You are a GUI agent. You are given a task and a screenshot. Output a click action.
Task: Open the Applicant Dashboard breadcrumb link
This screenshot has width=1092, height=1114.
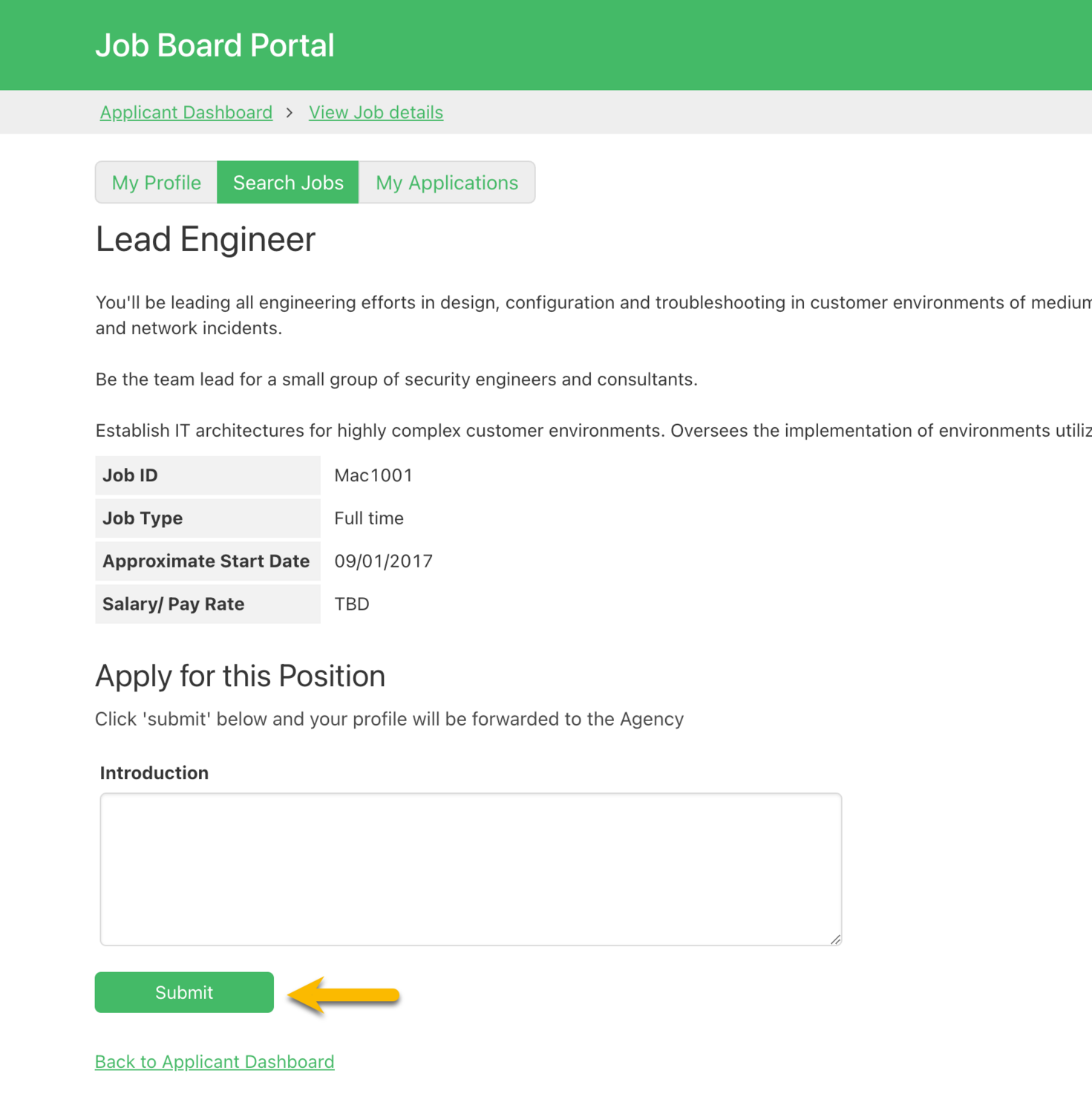tap(186, 112)
